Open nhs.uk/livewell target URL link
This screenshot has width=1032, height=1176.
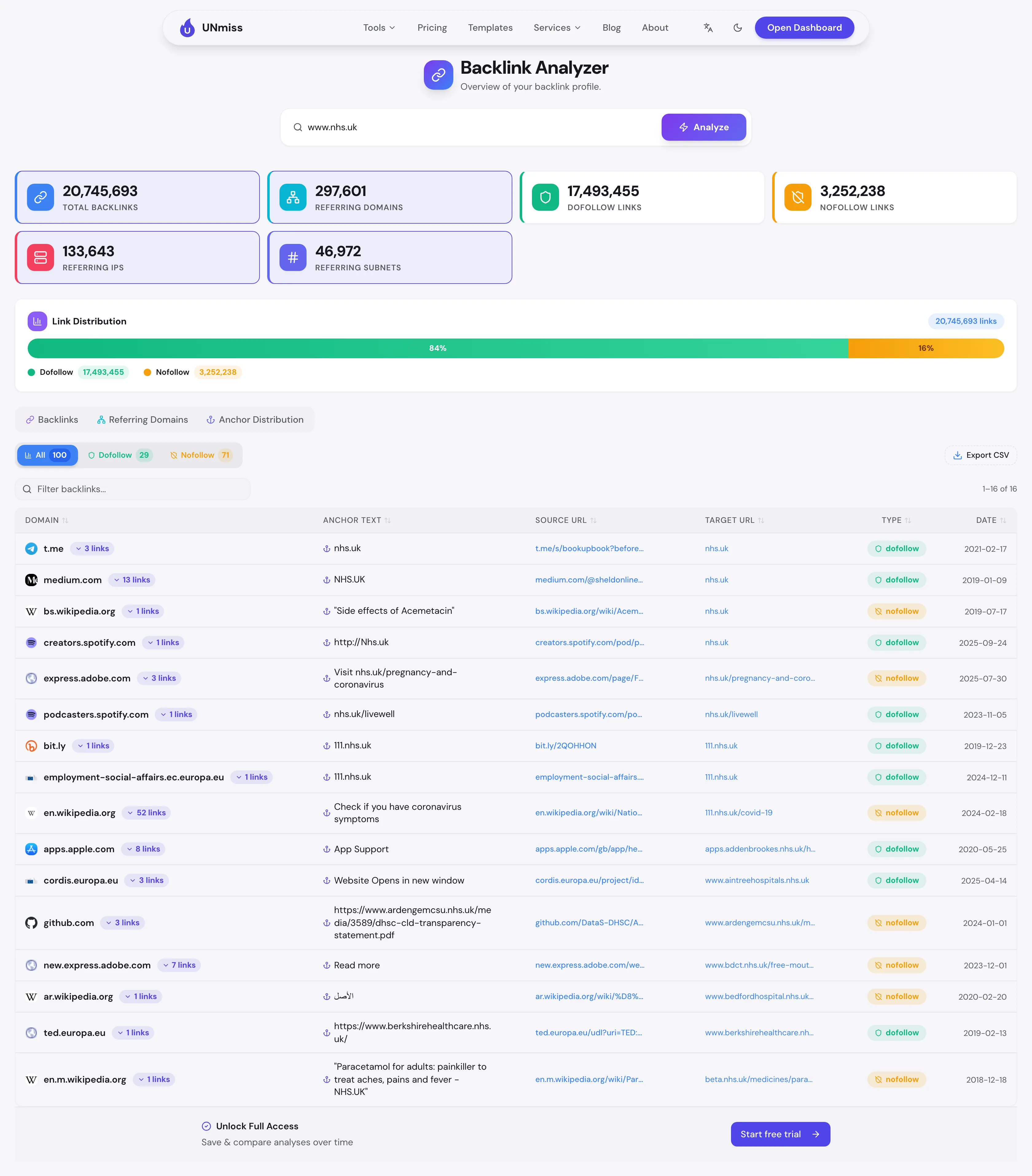click(x=731, y=715)
